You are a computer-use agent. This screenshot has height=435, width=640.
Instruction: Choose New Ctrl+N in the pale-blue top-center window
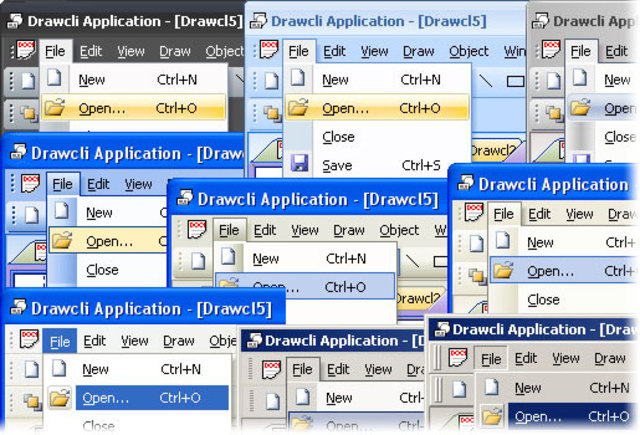pos(377,80)
